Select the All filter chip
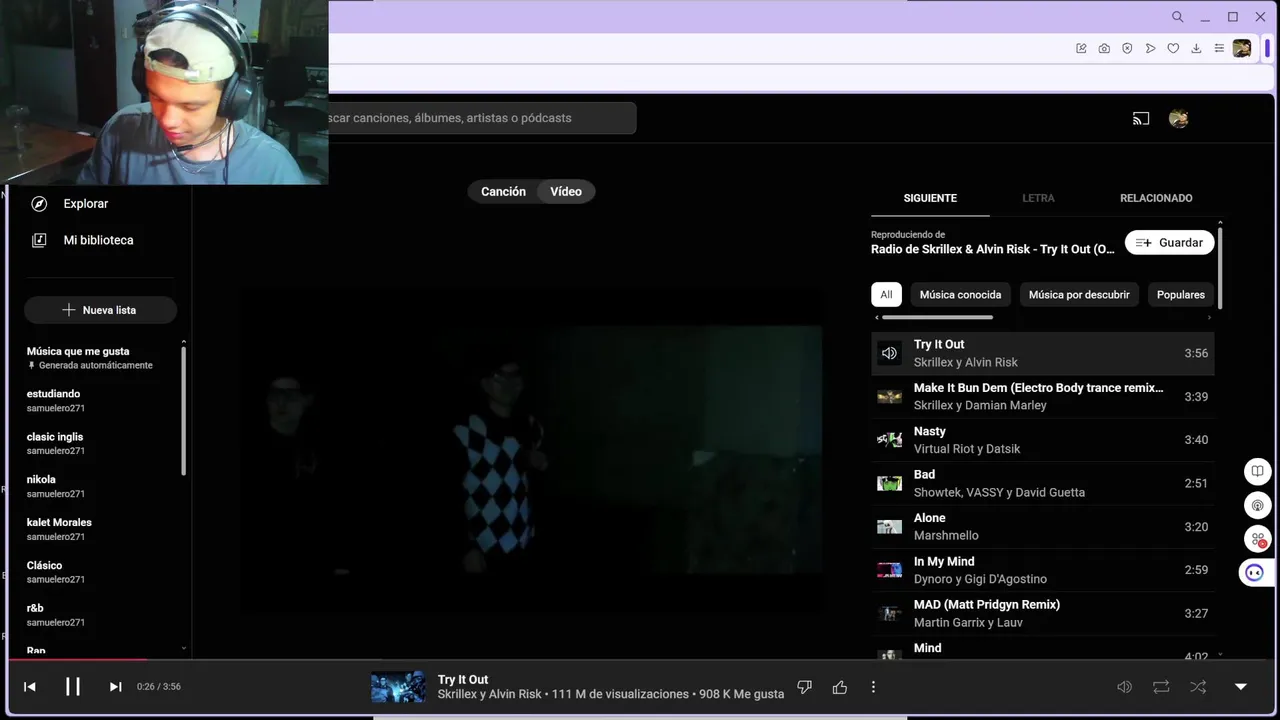1280x720 pixels. (x=886, y=295)
